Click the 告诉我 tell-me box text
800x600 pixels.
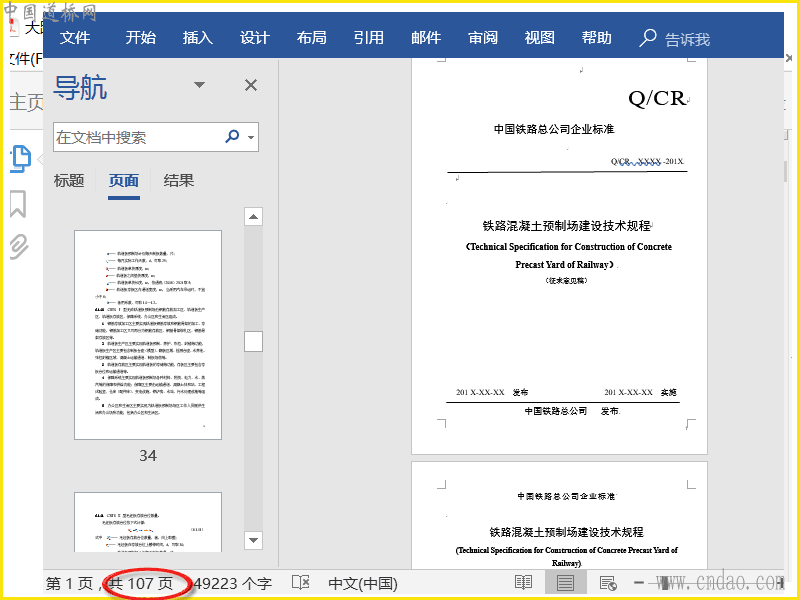coord(687,39)
